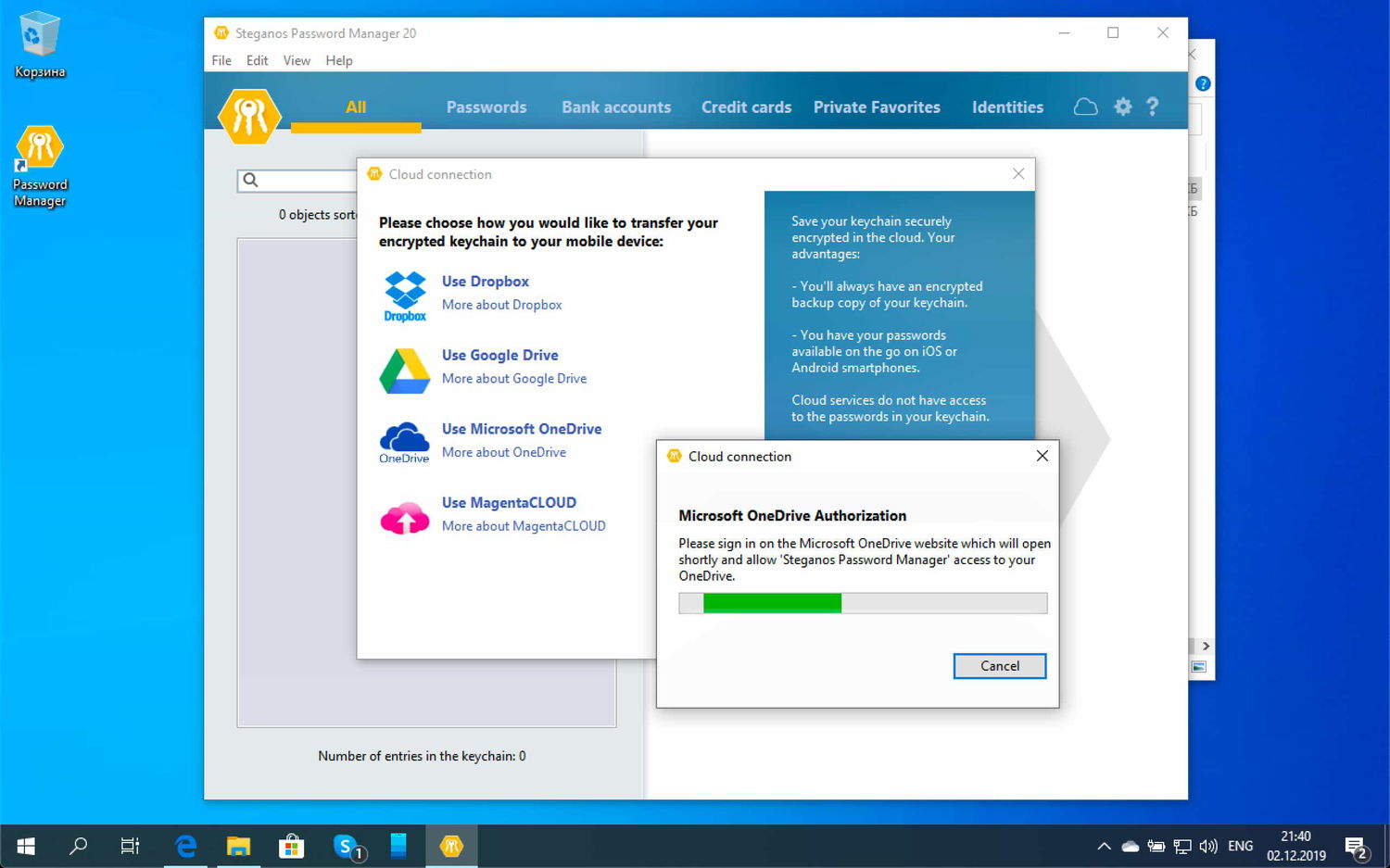The image size is (1390, 868).
Task: Open cloud sync icon in toolbar
Action: pyautogui.click(x=1085, y=107)
